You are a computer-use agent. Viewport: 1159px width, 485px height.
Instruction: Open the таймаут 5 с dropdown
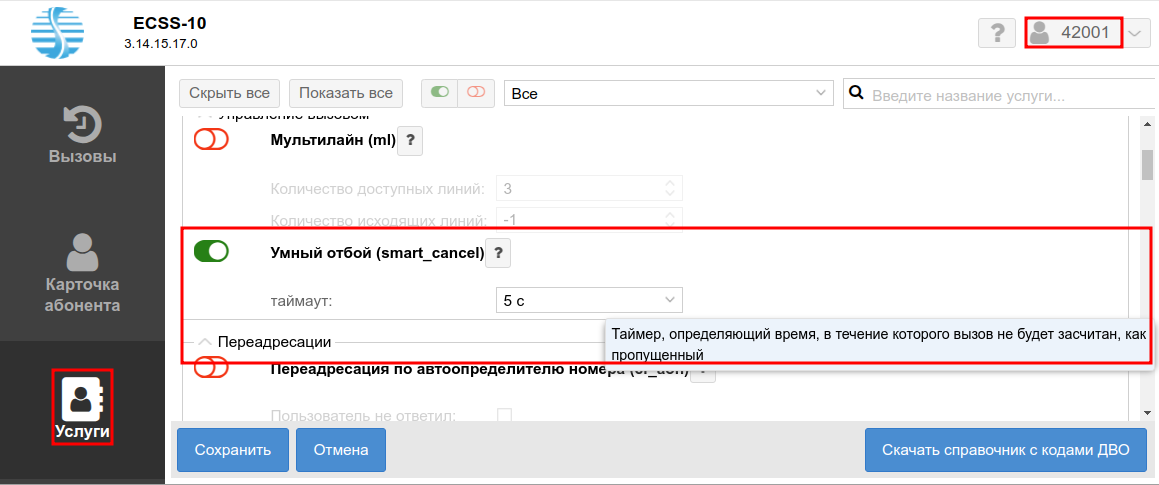(x=589, y=300)
